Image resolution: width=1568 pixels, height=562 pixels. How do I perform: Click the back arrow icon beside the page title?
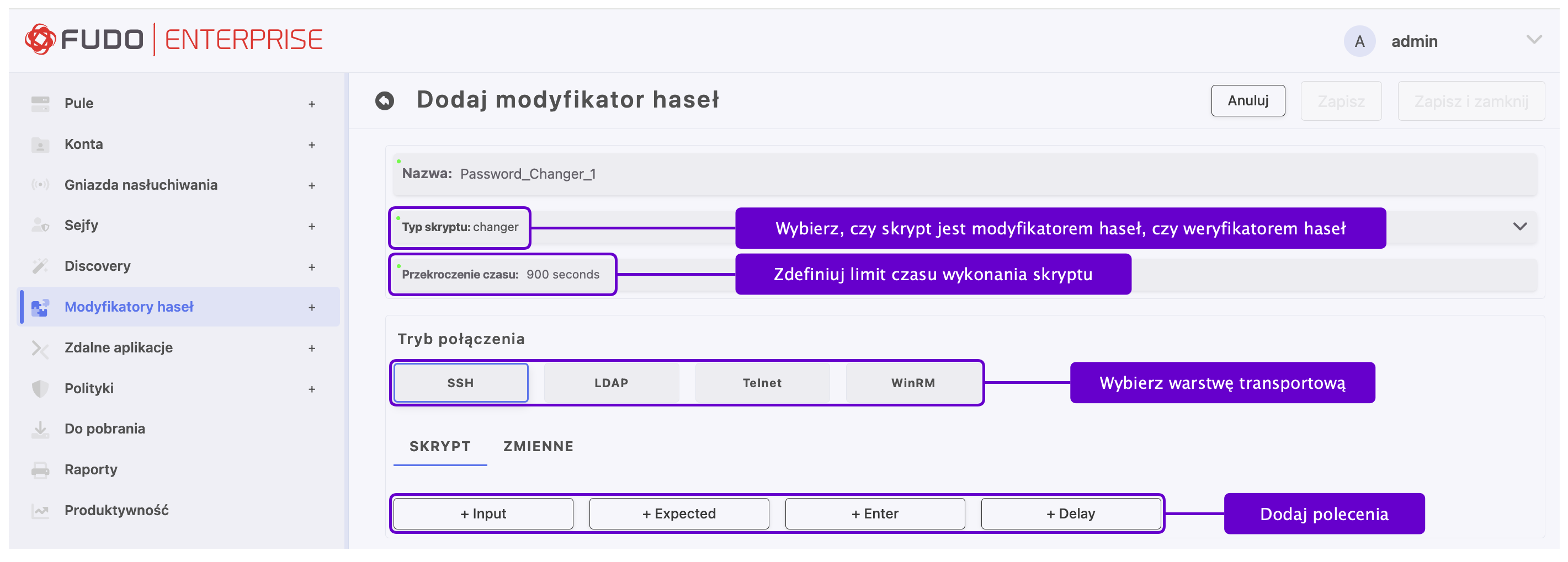pyautogui.click(x=384, y=100)
